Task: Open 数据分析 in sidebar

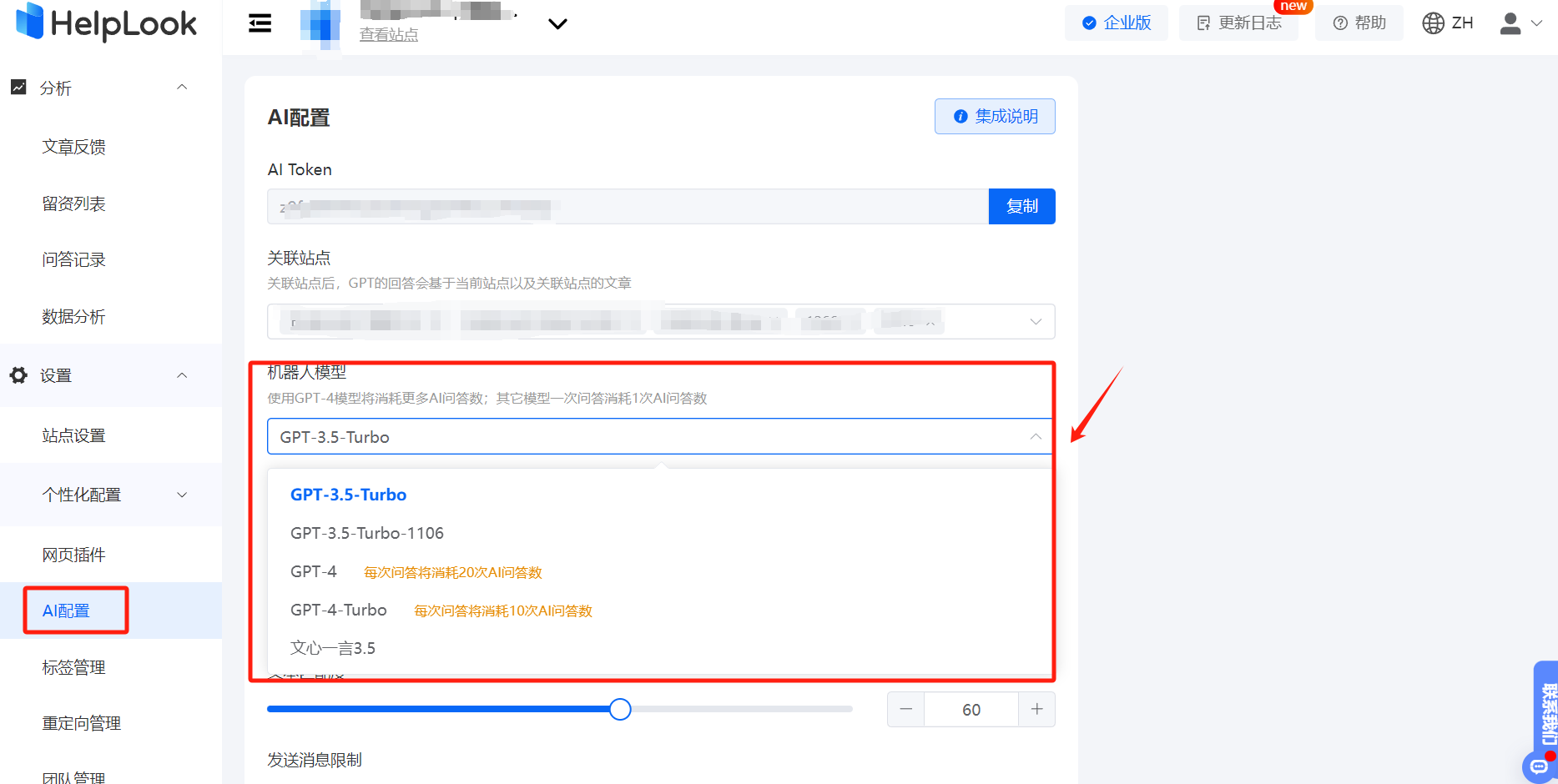Action: tap(74, 316)
